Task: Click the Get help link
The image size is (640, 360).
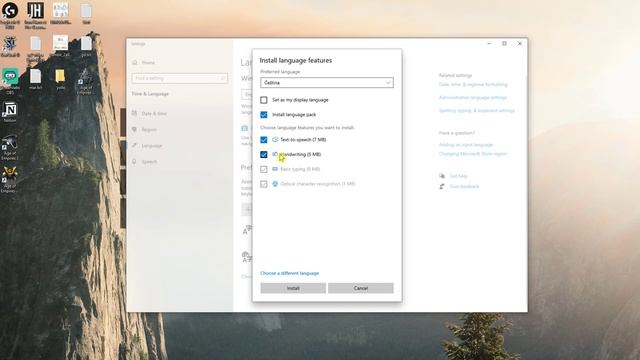Action: [458, 176]
